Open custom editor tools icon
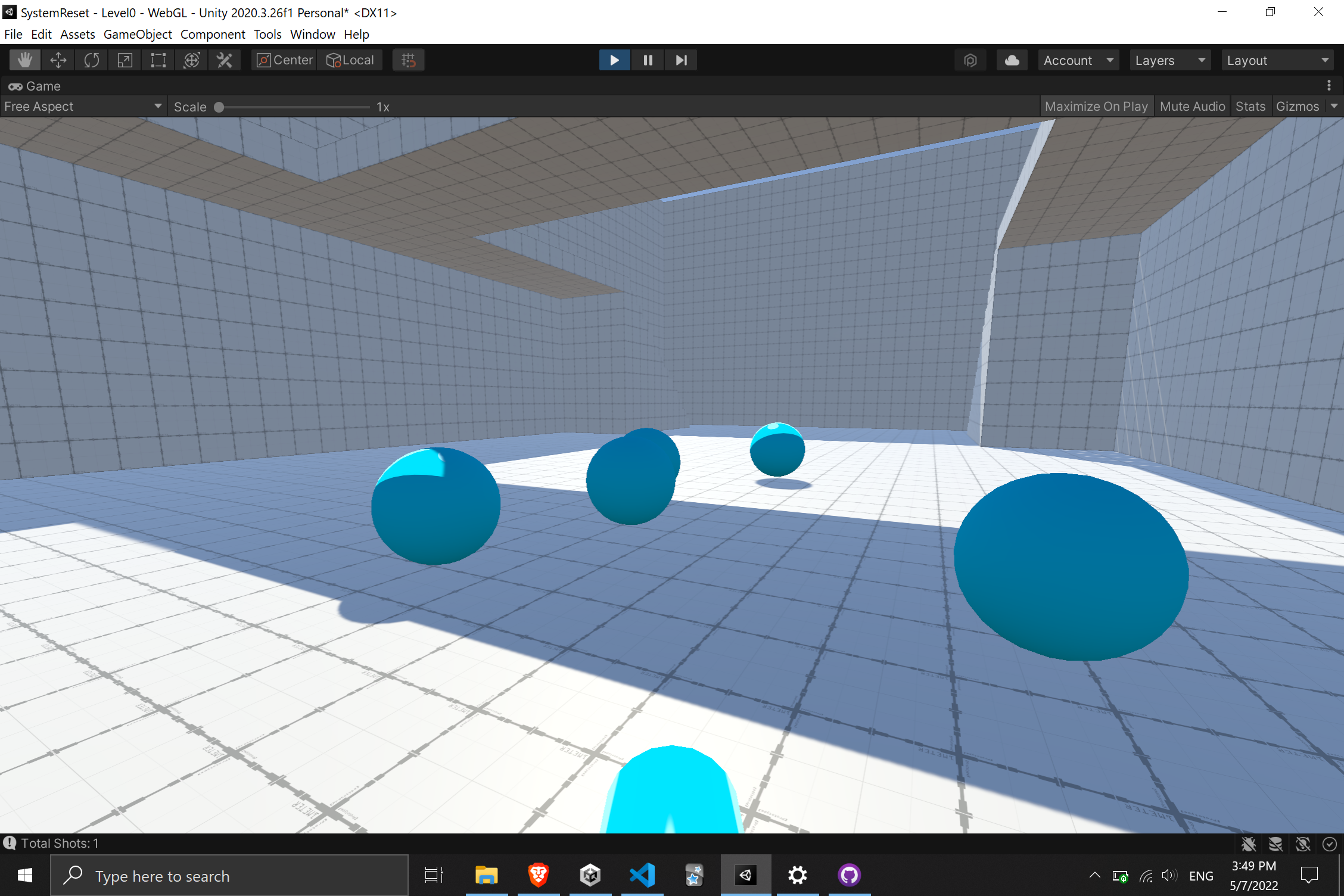The image size is (1344, 896). [x=225, y=60]
